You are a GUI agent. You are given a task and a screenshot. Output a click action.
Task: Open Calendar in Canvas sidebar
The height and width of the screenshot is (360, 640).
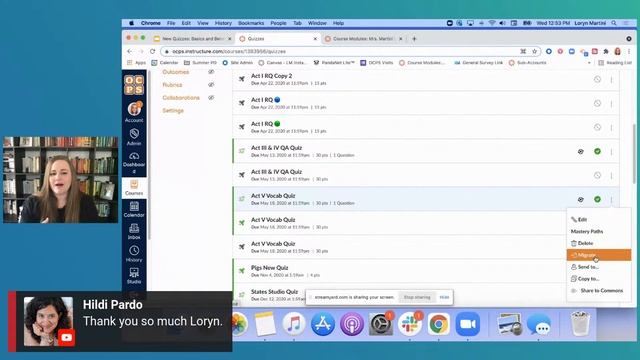pyautogui.click(x=134, y=210)
